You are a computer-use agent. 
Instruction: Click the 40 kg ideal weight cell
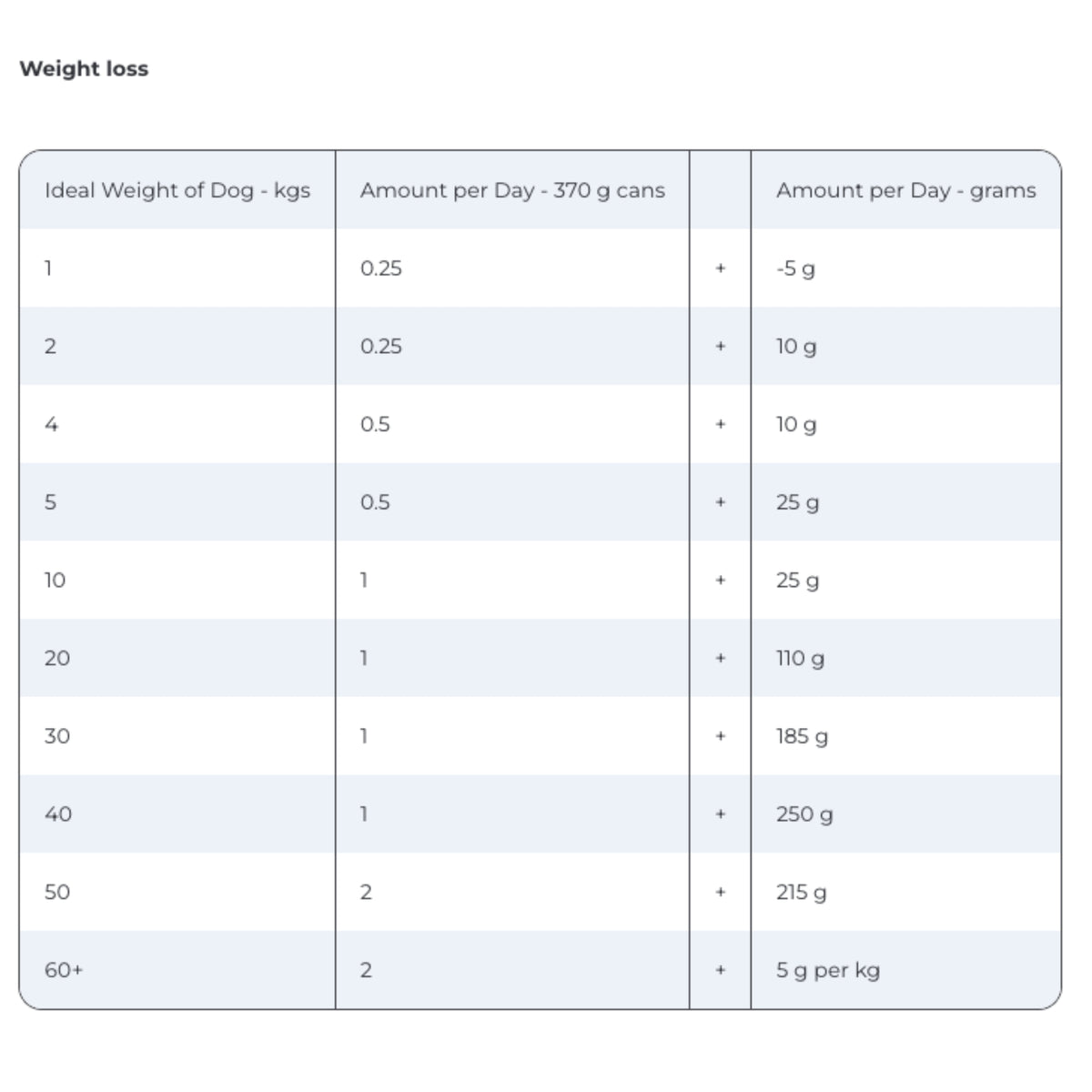[58, 814]
